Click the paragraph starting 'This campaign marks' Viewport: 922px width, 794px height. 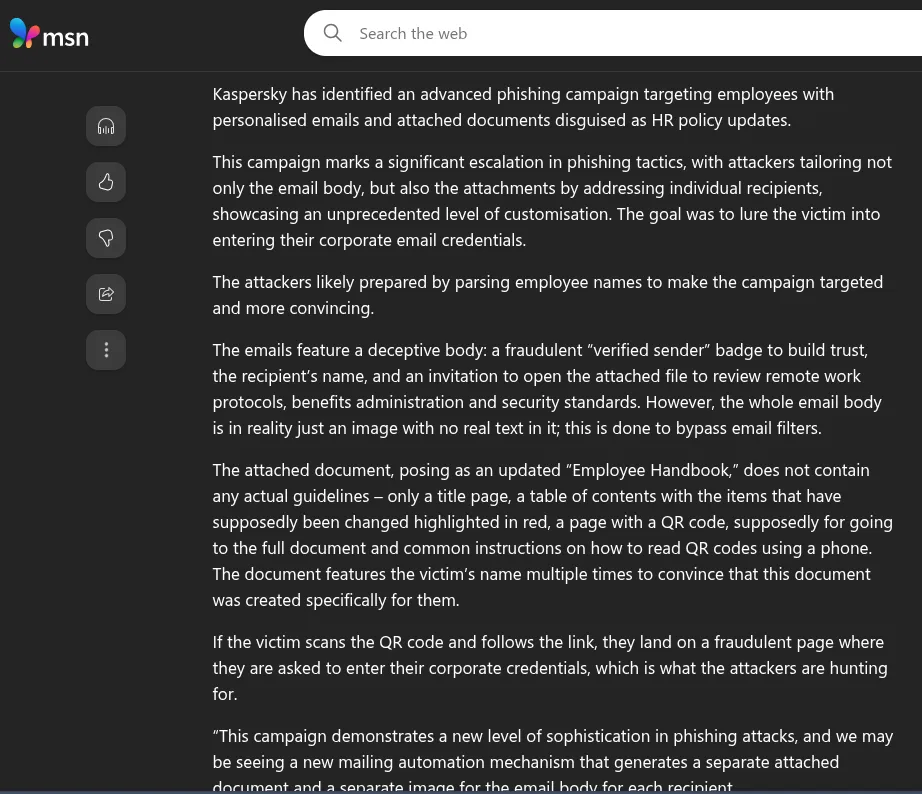point(550,201)
